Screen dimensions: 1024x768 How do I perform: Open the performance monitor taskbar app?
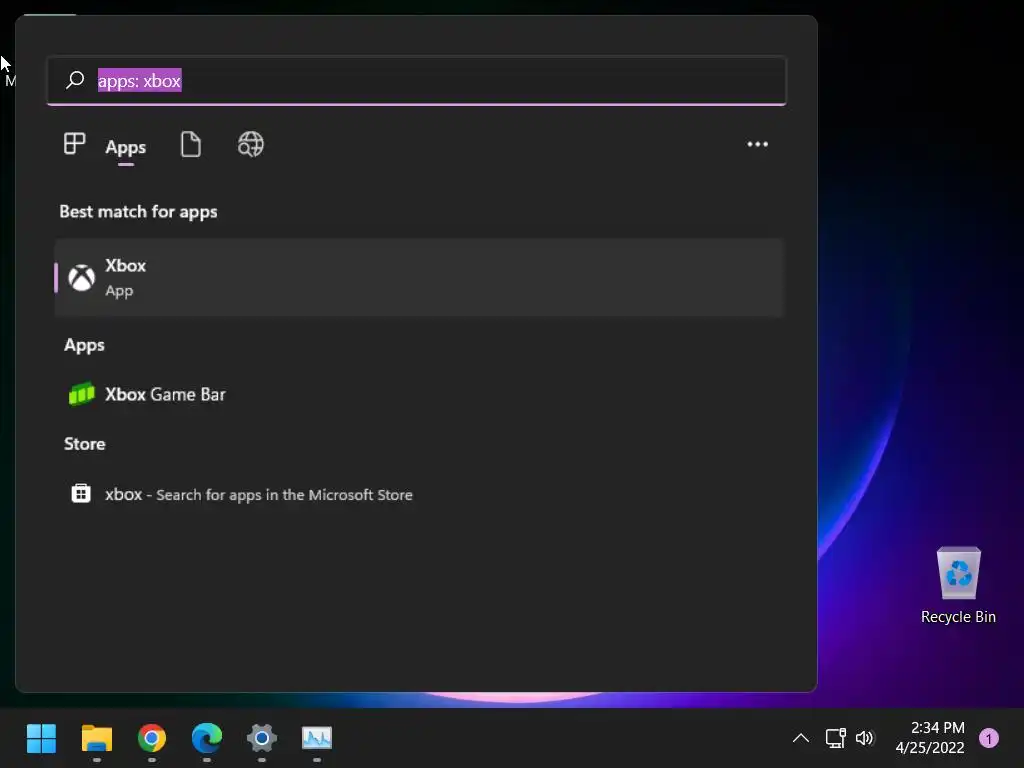coord(317,739)
